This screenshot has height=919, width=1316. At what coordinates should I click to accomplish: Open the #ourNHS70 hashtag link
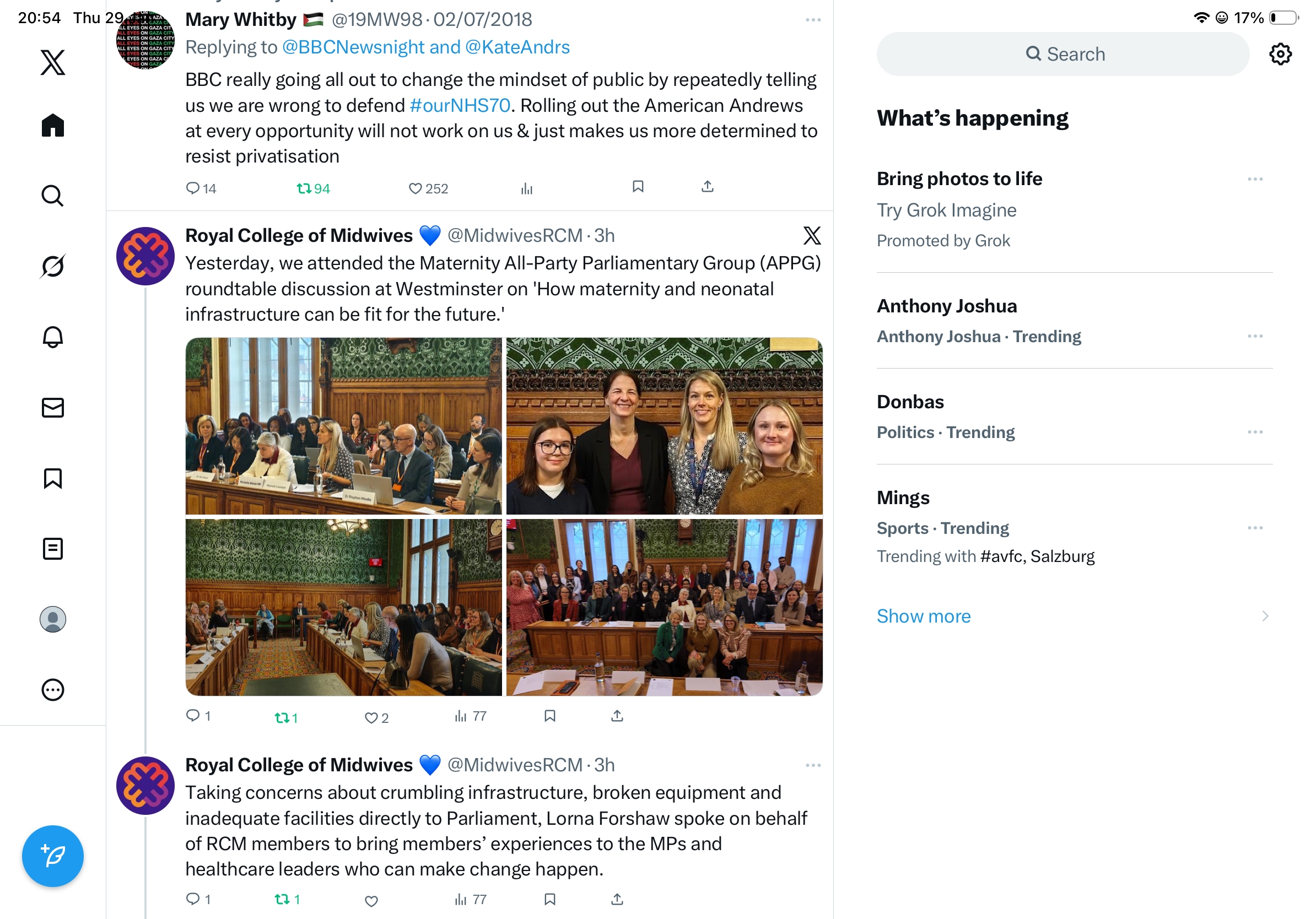[x=460, y=105]
